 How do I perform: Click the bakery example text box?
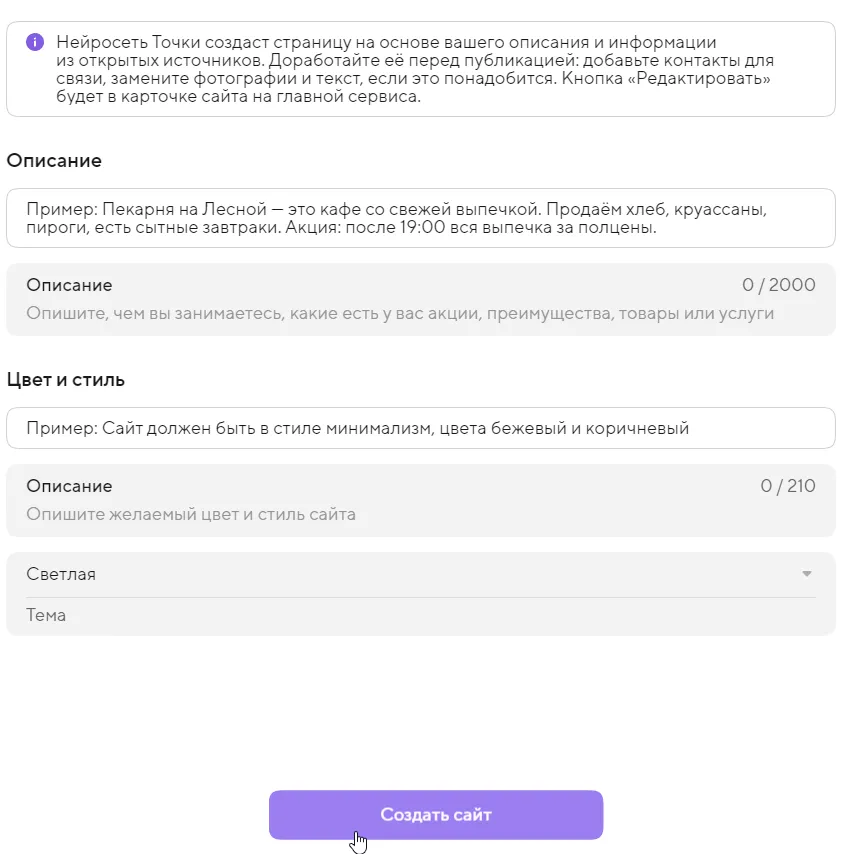[420, 218]
